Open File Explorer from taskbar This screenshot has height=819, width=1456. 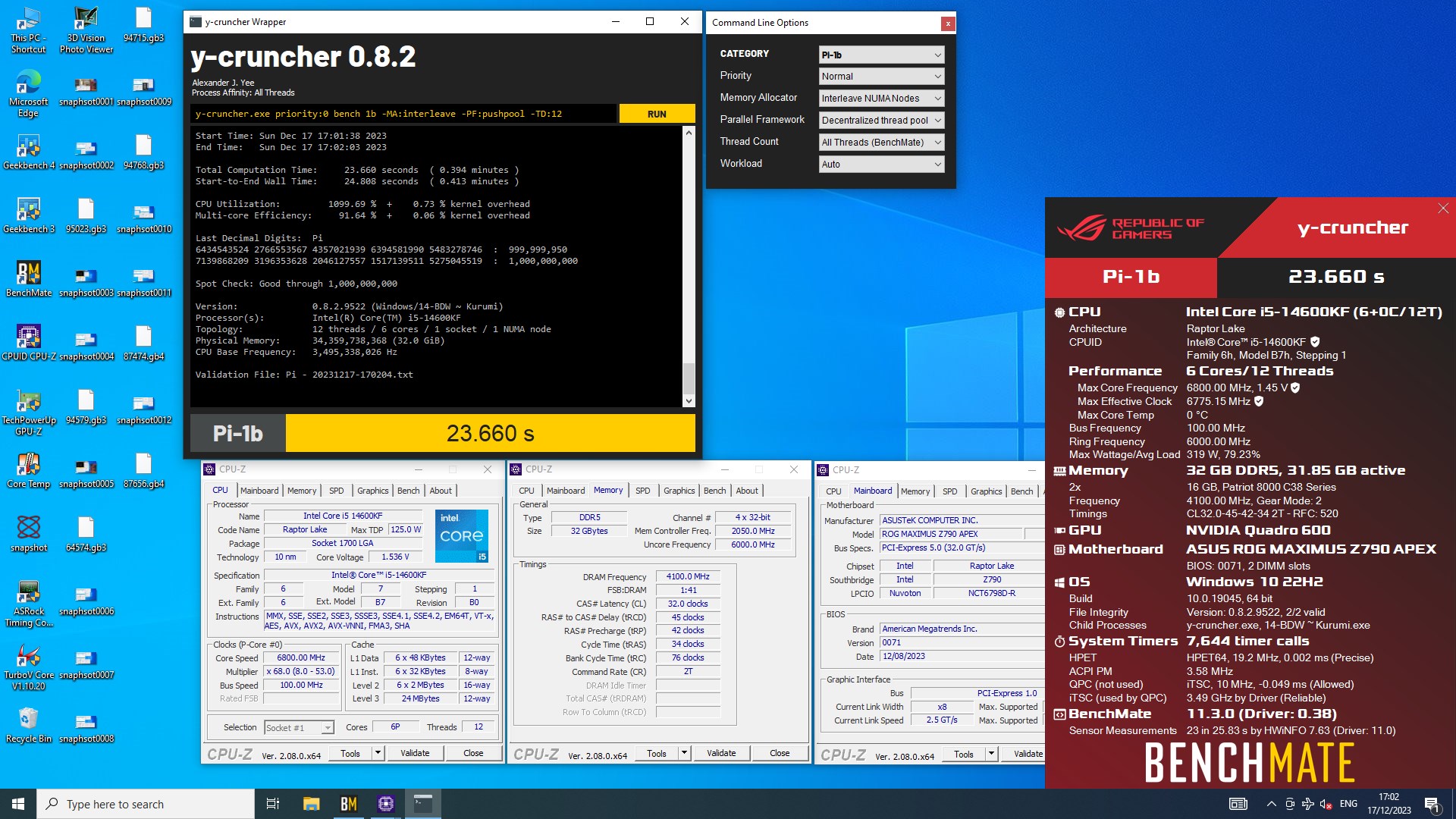311,804
